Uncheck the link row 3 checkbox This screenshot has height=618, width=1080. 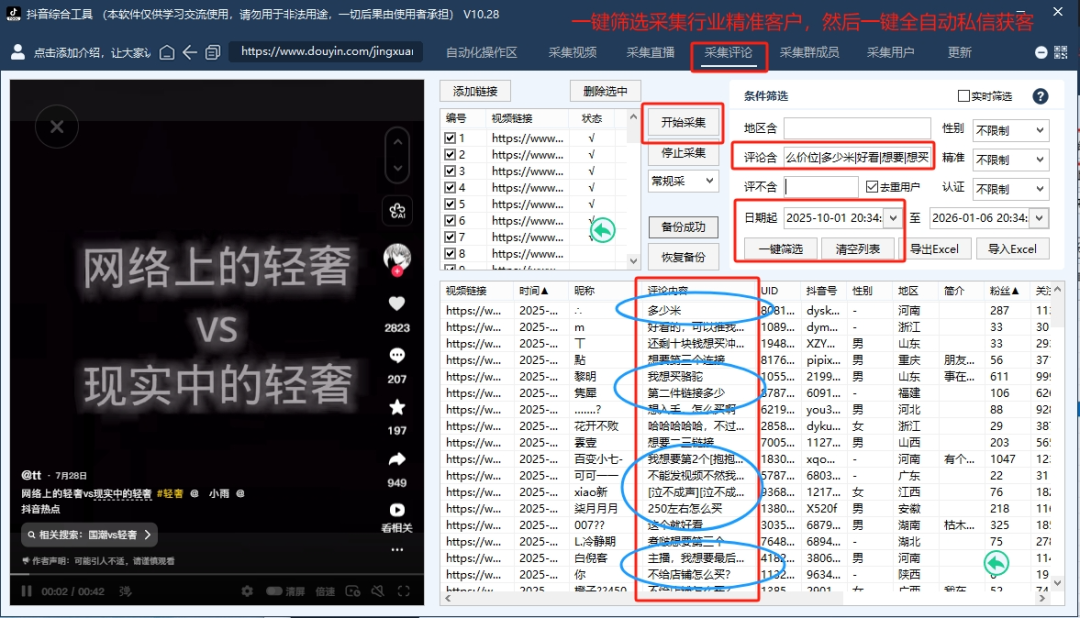click(x=450, y=171)
